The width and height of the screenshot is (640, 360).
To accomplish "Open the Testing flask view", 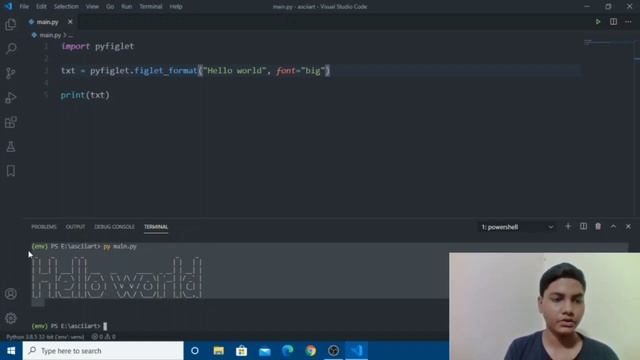I will pos(11,147).
